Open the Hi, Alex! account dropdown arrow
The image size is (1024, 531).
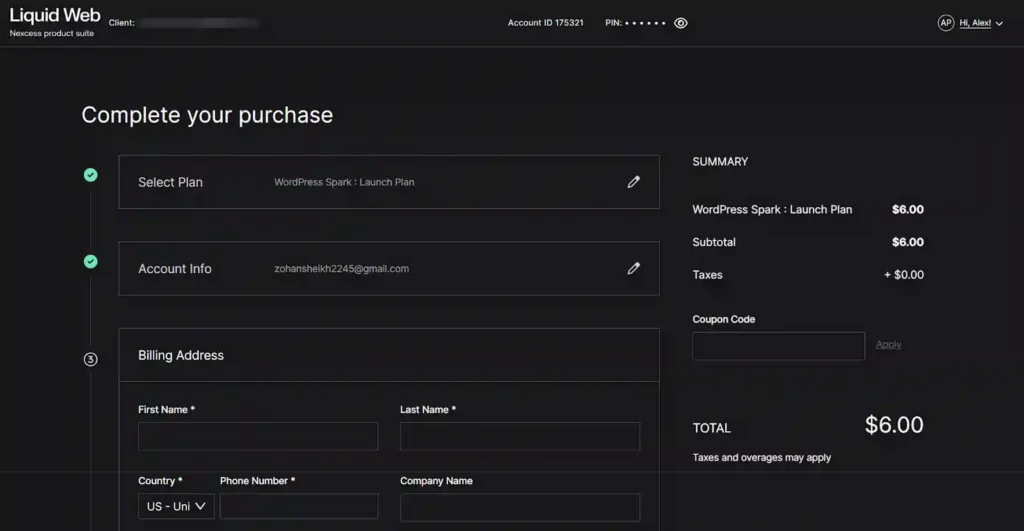tap(999, 24)
